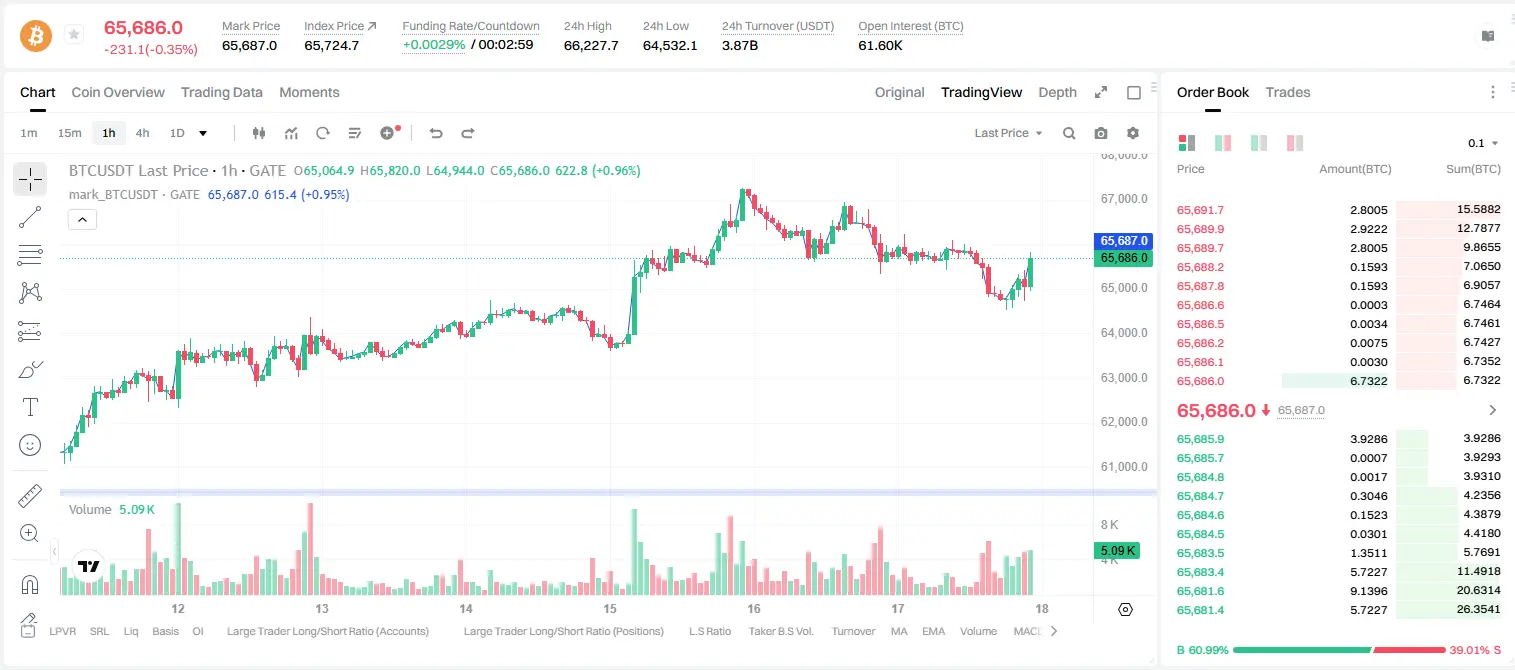Image resolution: width=1515 pixels, height=670 pixels.
Task: Select the ruler measure tool
Action: [30, 496]
